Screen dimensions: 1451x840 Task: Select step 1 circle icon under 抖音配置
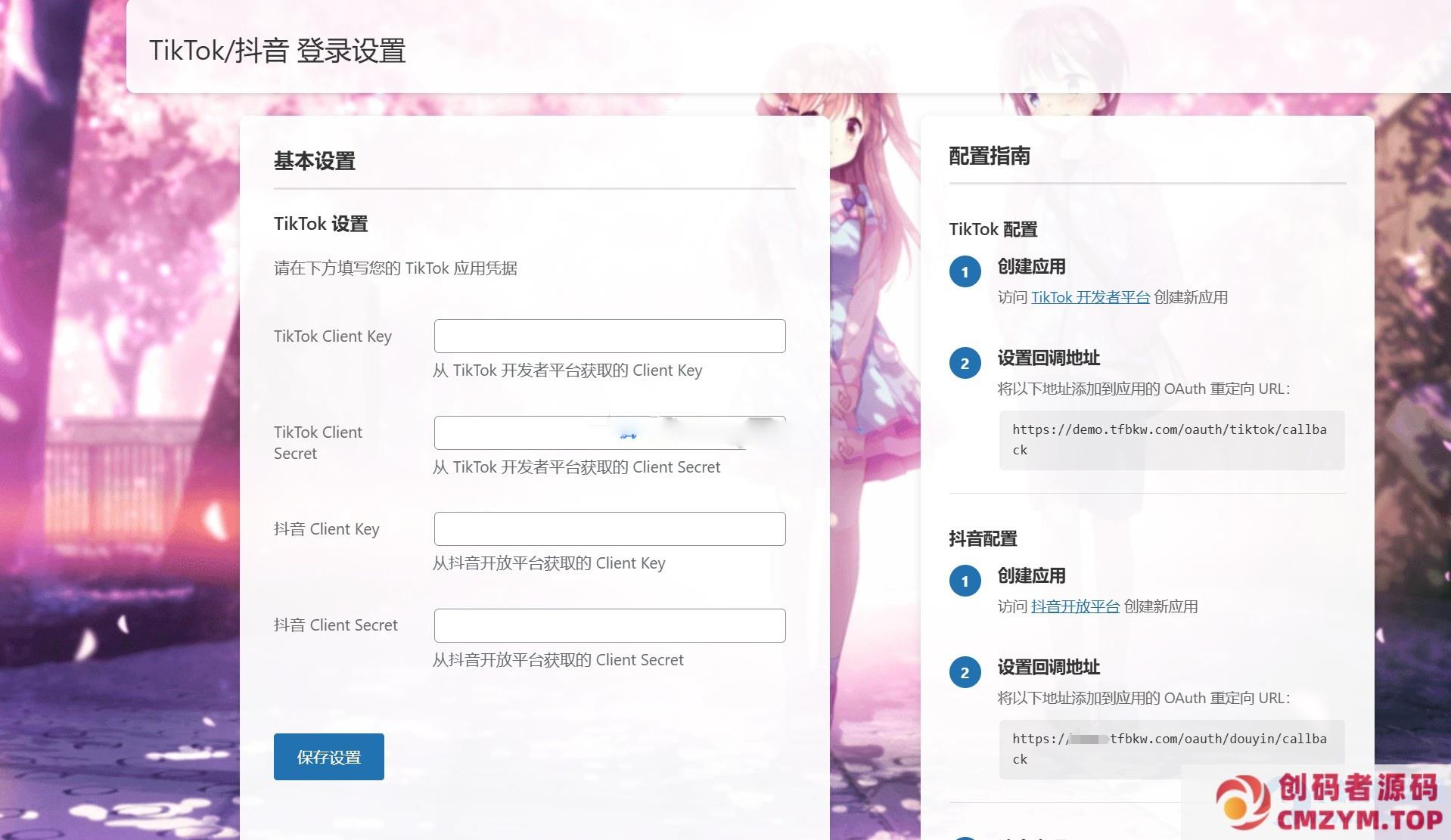pyautogui.click(x=965, y=581)
